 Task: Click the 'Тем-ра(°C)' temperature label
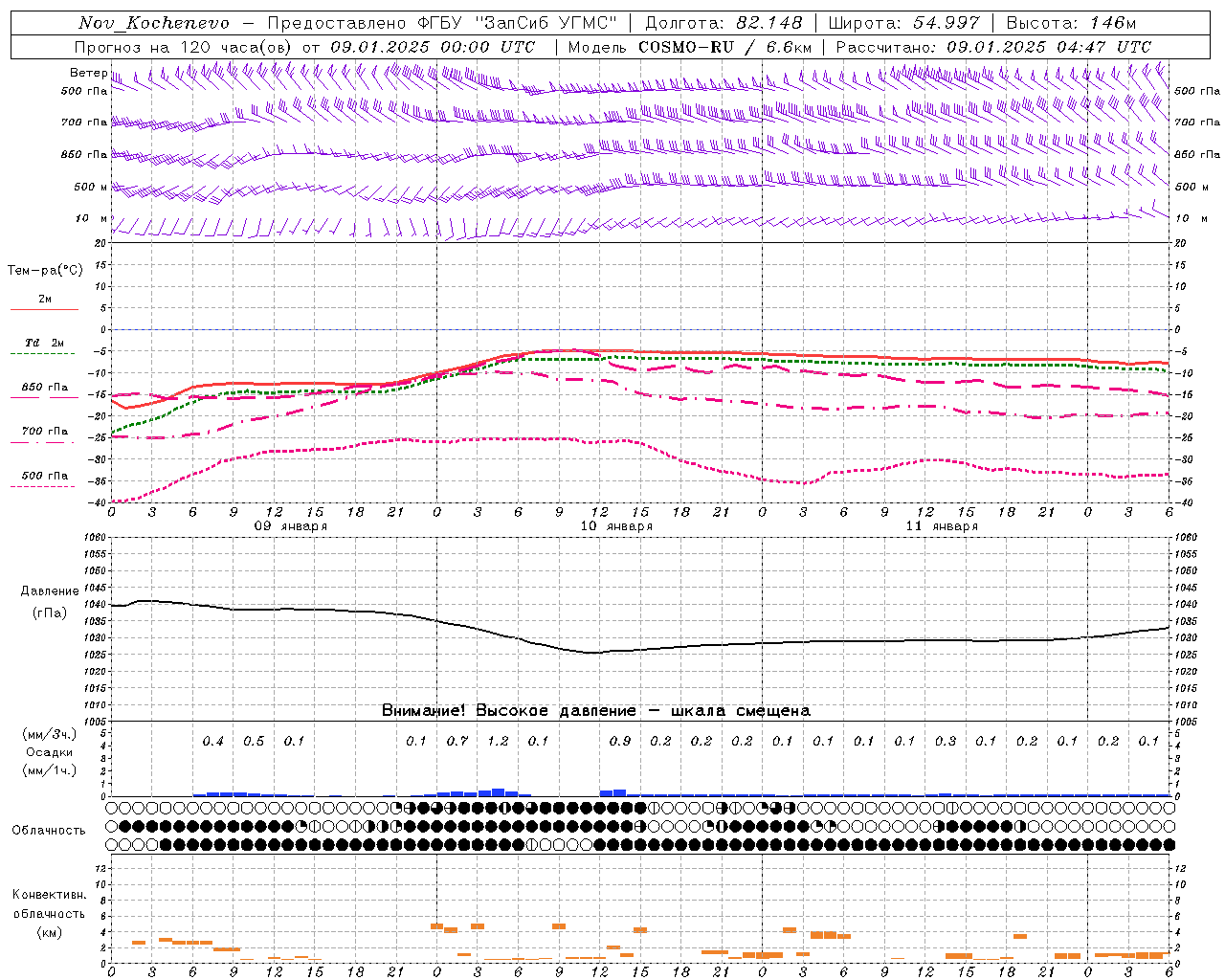point(45,271)
